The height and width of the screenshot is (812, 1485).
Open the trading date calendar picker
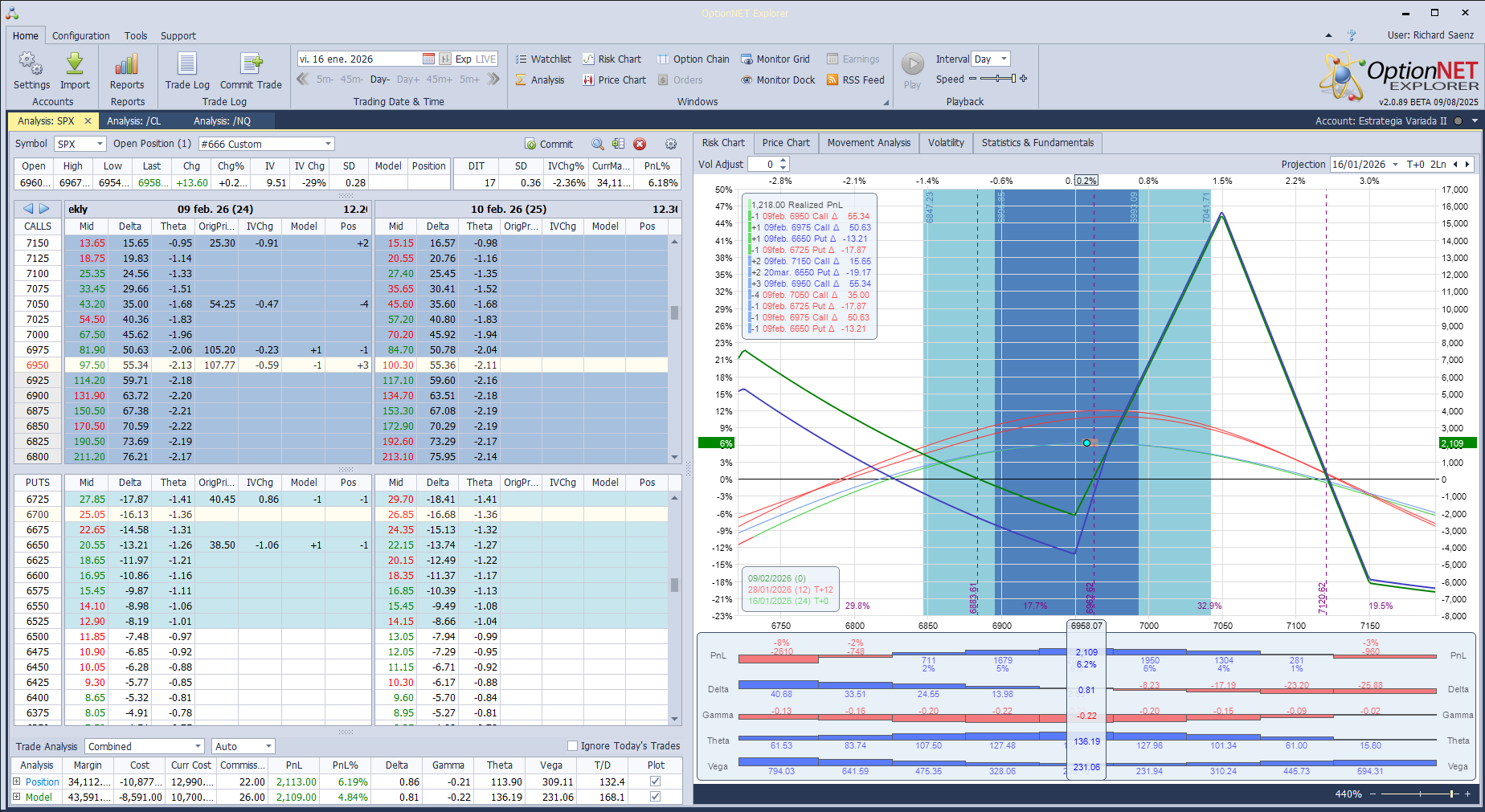click(x=428, y=59)
